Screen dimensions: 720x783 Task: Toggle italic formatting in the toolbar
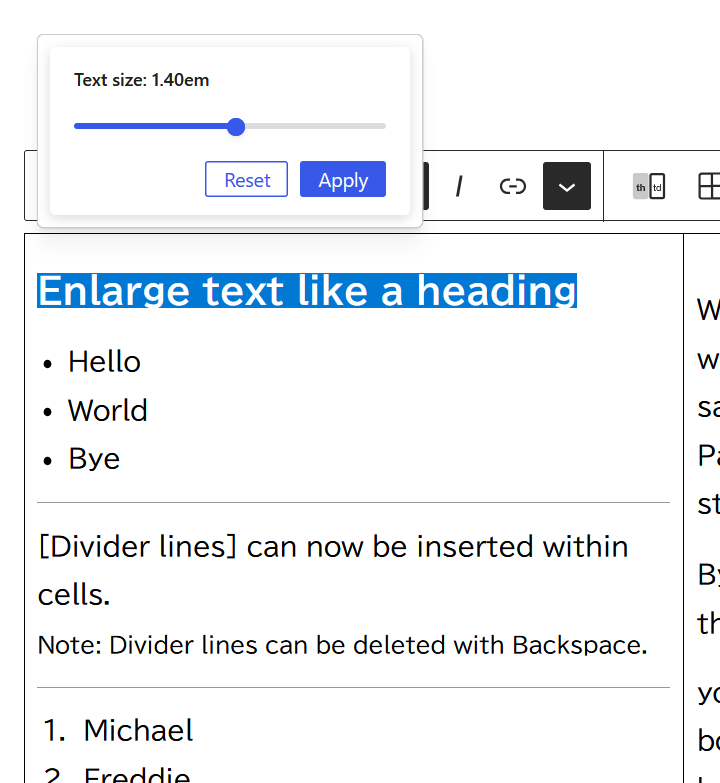coord(459,186)
